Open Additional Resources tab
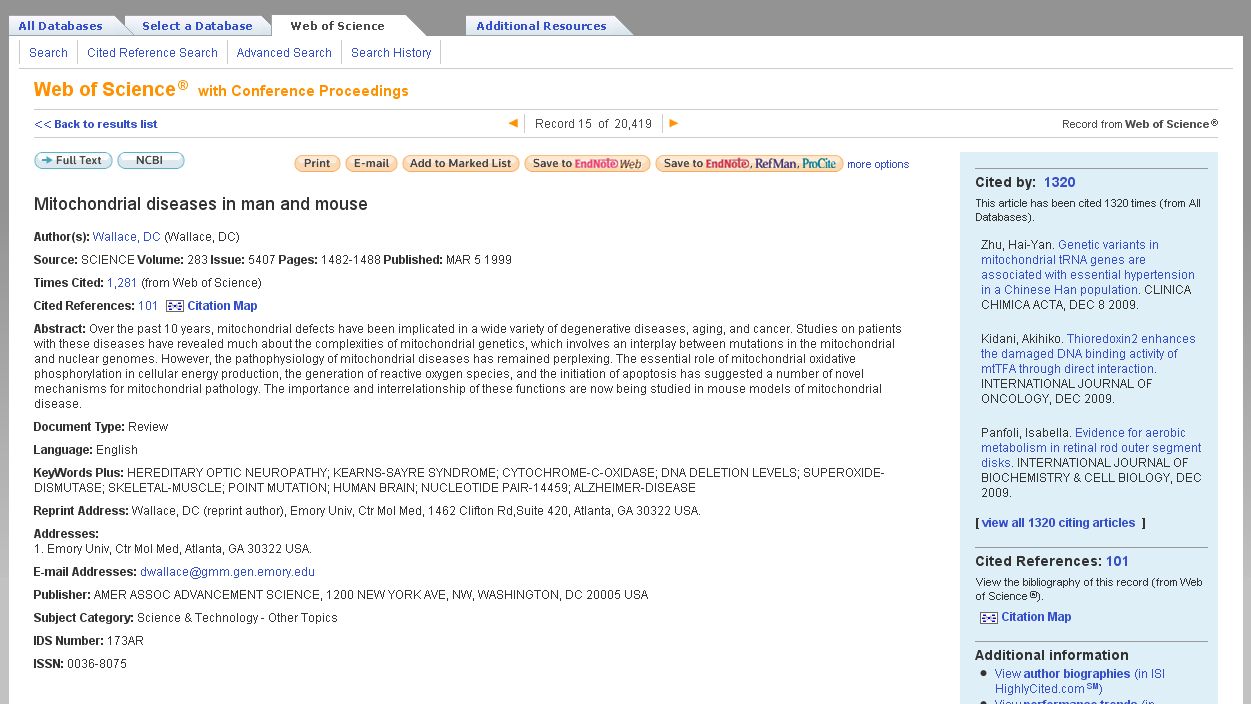The width and height of the screenshot is (1251, 704). coord(541,26)
